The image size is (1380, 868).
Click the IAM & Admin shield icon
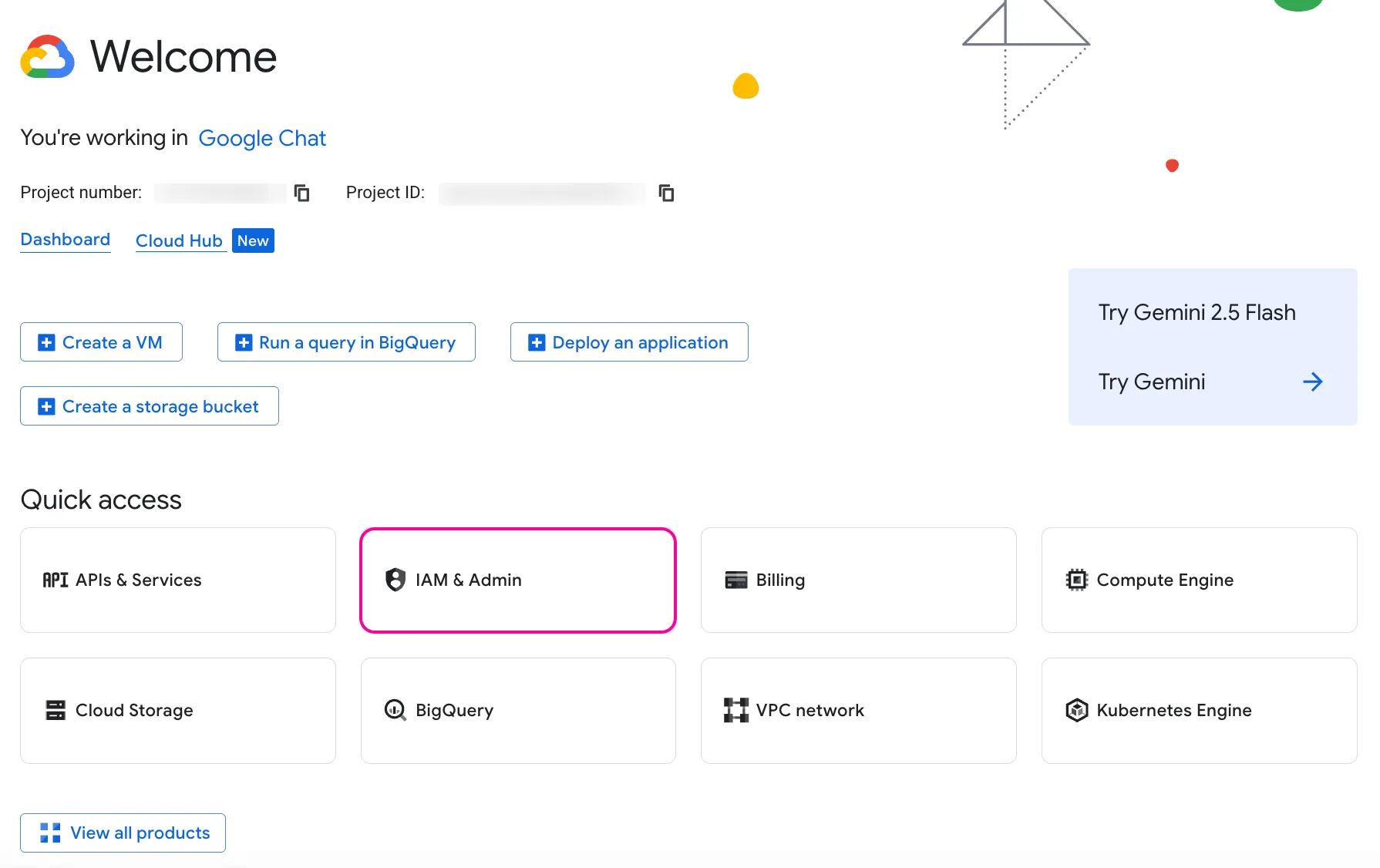[395, 580]
